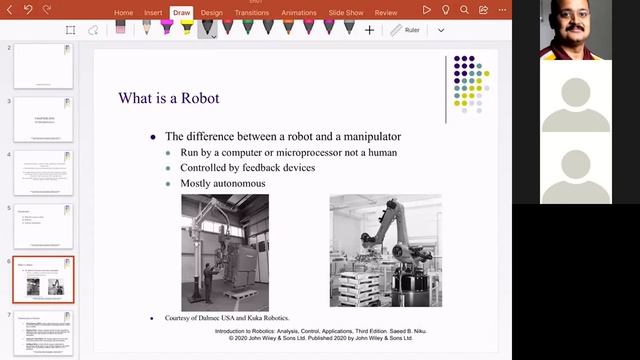
Task: Choose the rectangular selection tool
Action: coord(70,30)
